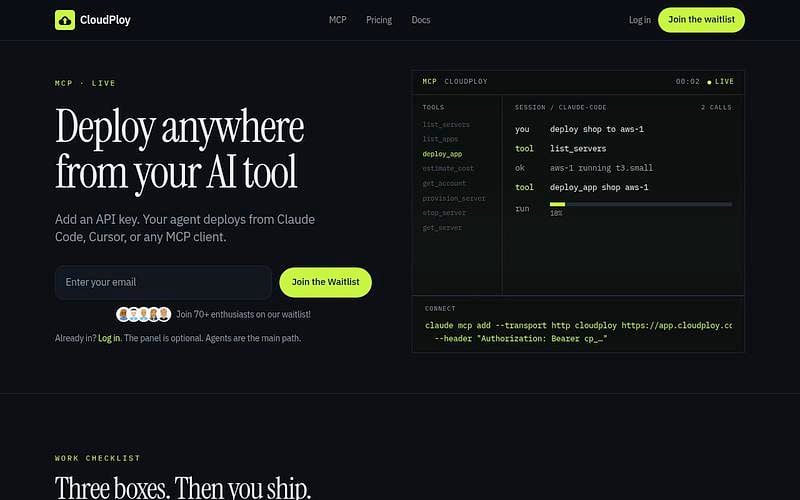Click the "--header Authorization: Bearer" command line

[x=521, y=339]
